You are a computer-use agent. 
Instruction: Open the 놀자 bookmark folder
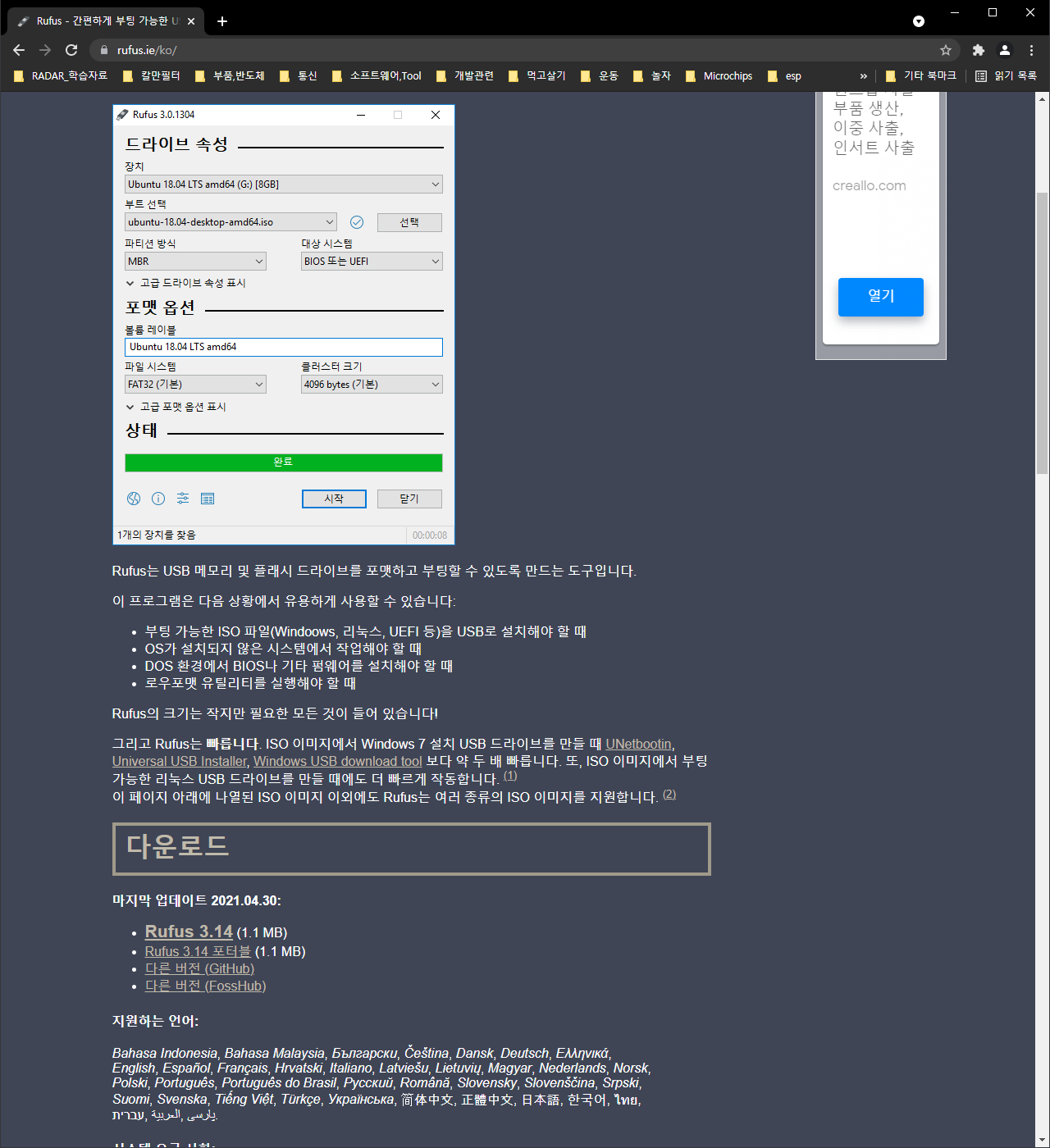(x=652, y=75)
